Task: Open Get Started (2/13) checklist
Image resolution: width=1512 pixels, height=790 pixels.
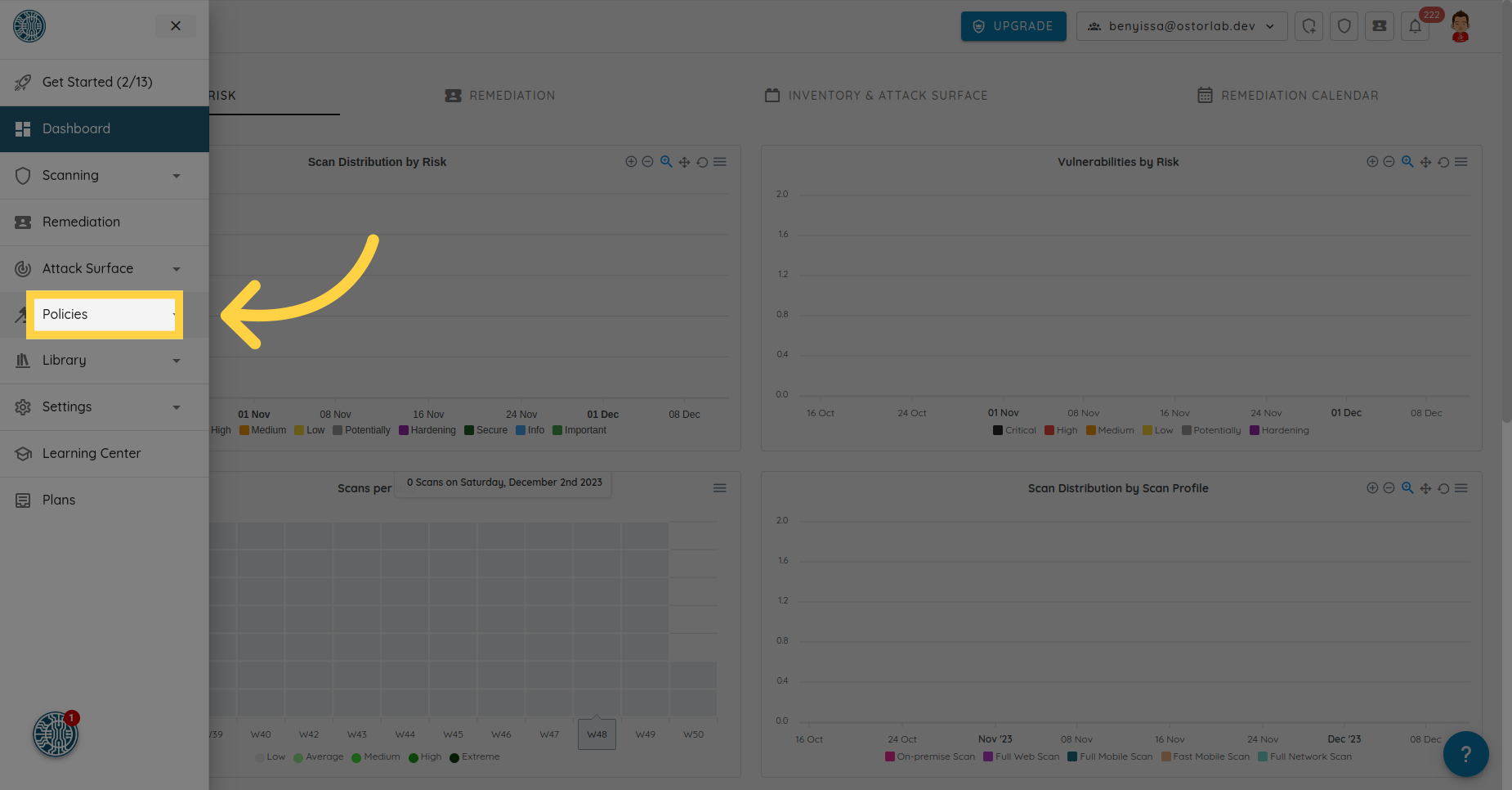Action: tap(97, 83)
